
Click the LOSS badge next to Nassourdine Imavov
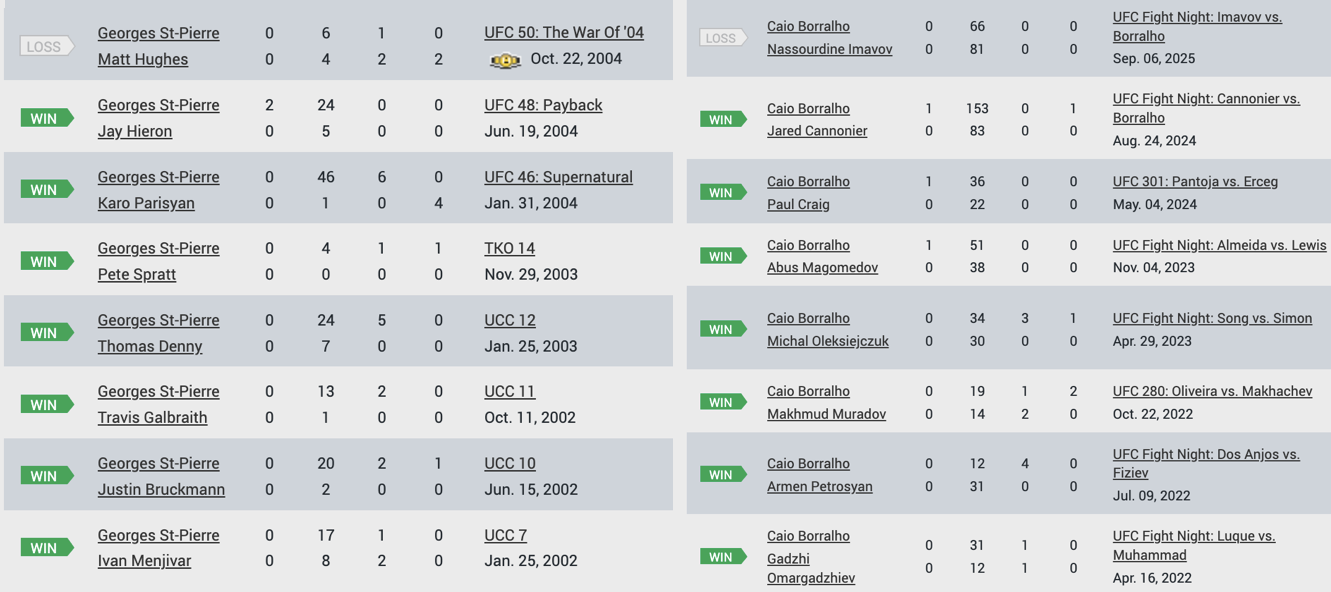[723, 38]
